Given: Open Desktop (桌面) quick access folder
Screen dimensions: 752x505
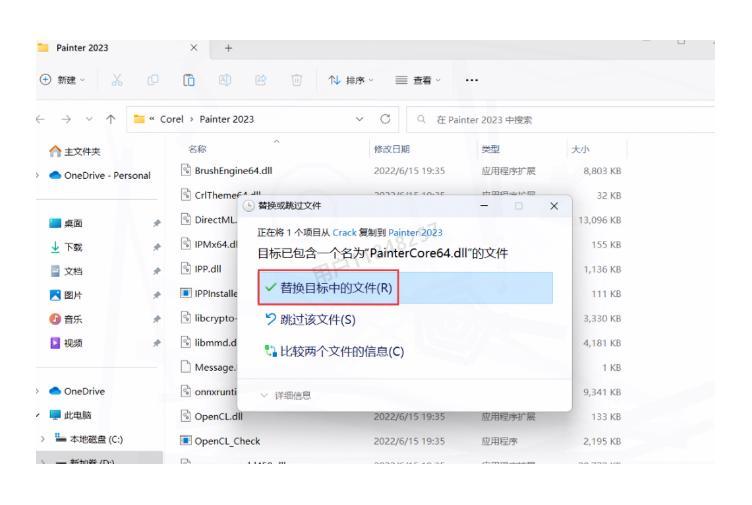Looking at the screenshot, I should coord(66,223).
